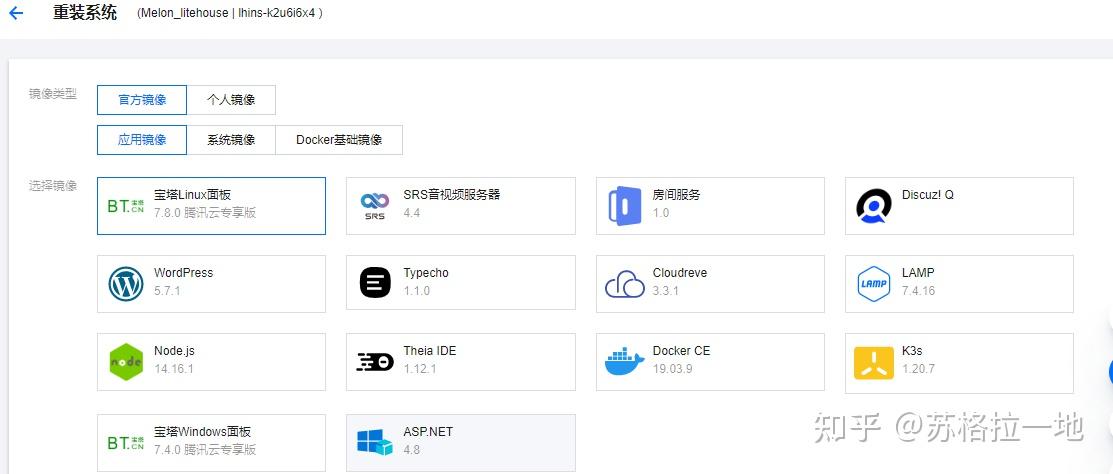This screenshot has height=474, width=1113.
Task: Open the Docker基础镜像 tab
Action: tap(339, 140)
